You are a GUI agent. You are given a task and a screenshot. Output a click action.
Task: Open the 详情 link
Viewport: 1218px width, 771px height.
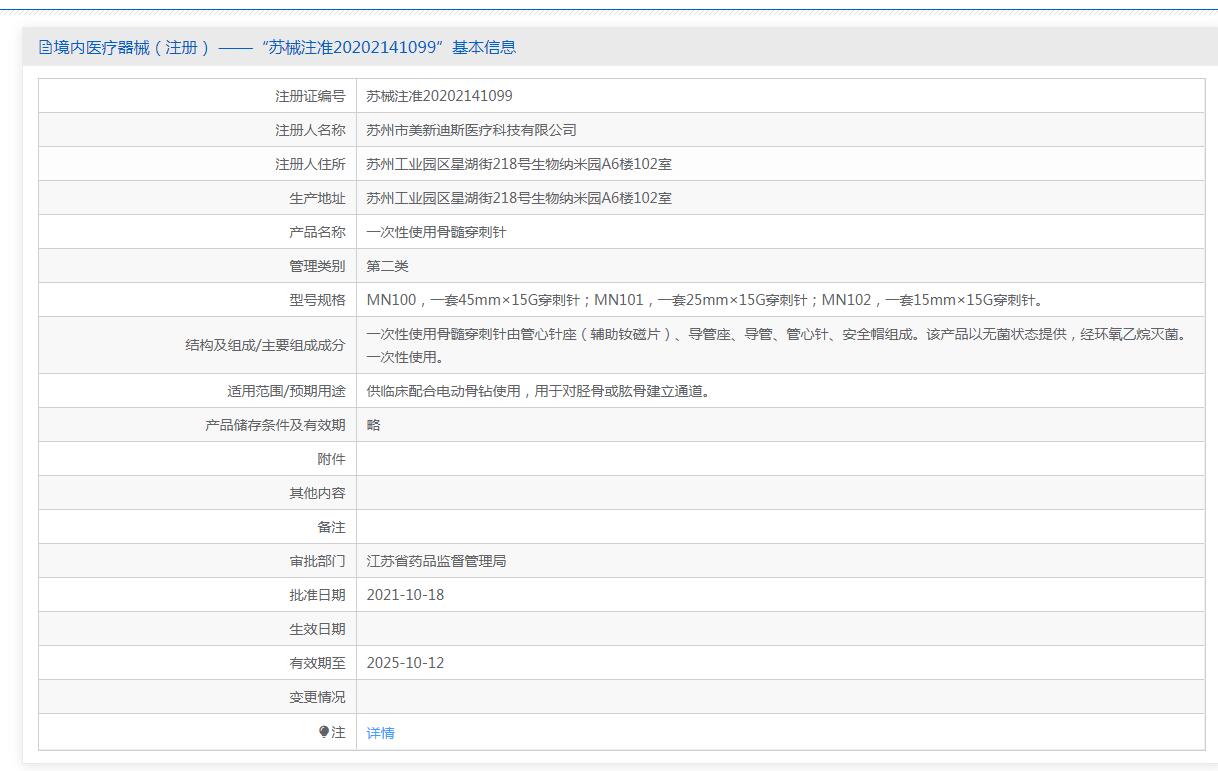click(x=381, y=733)
